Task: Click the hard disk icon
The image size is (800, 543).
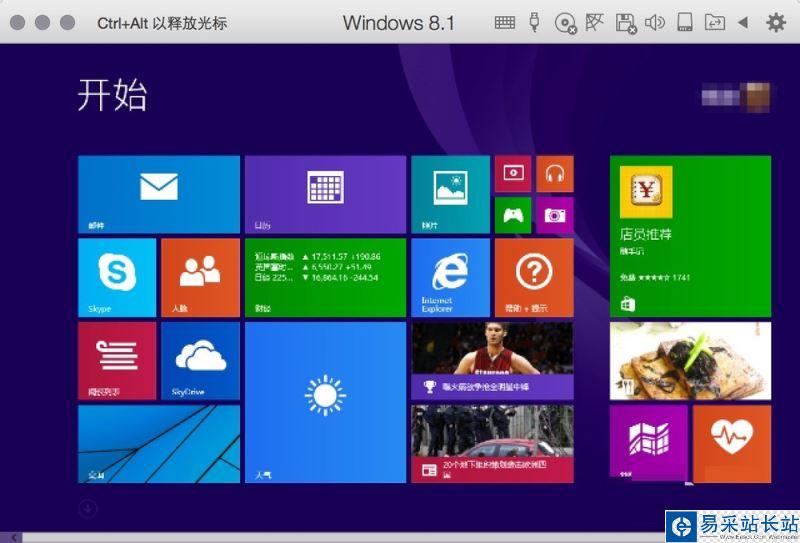Action: pyautogui.click(x=685, y=22)
